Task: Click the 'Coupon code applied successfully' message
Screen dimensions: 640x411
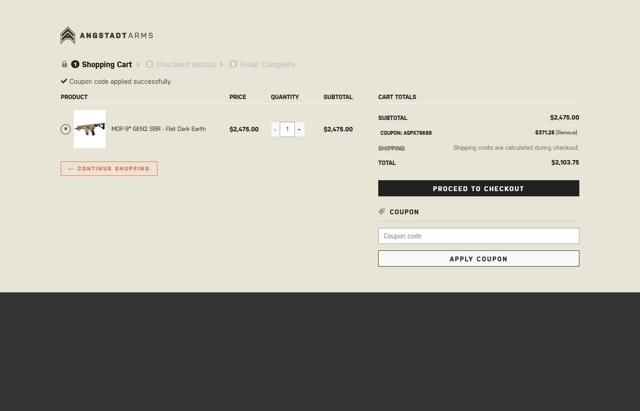Action: point(120,82)
